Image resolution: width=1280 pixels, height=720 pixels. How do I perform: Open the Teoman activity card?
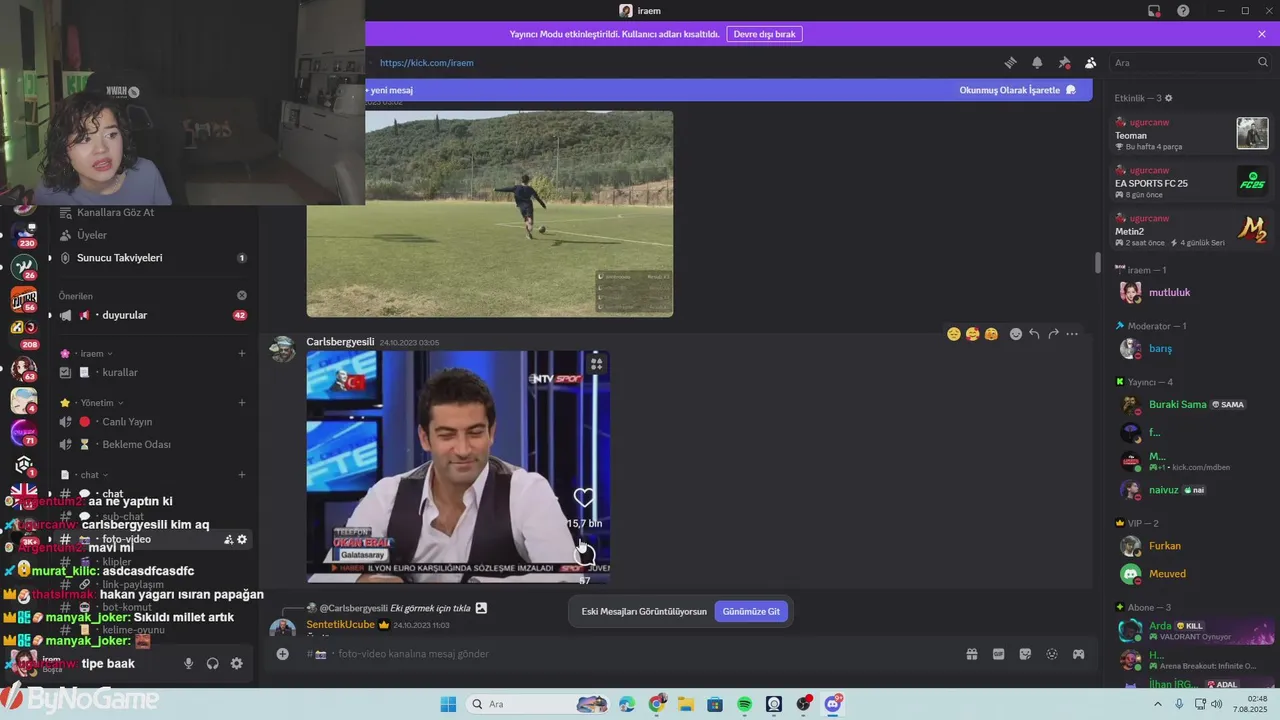[x=1192, y=133]
